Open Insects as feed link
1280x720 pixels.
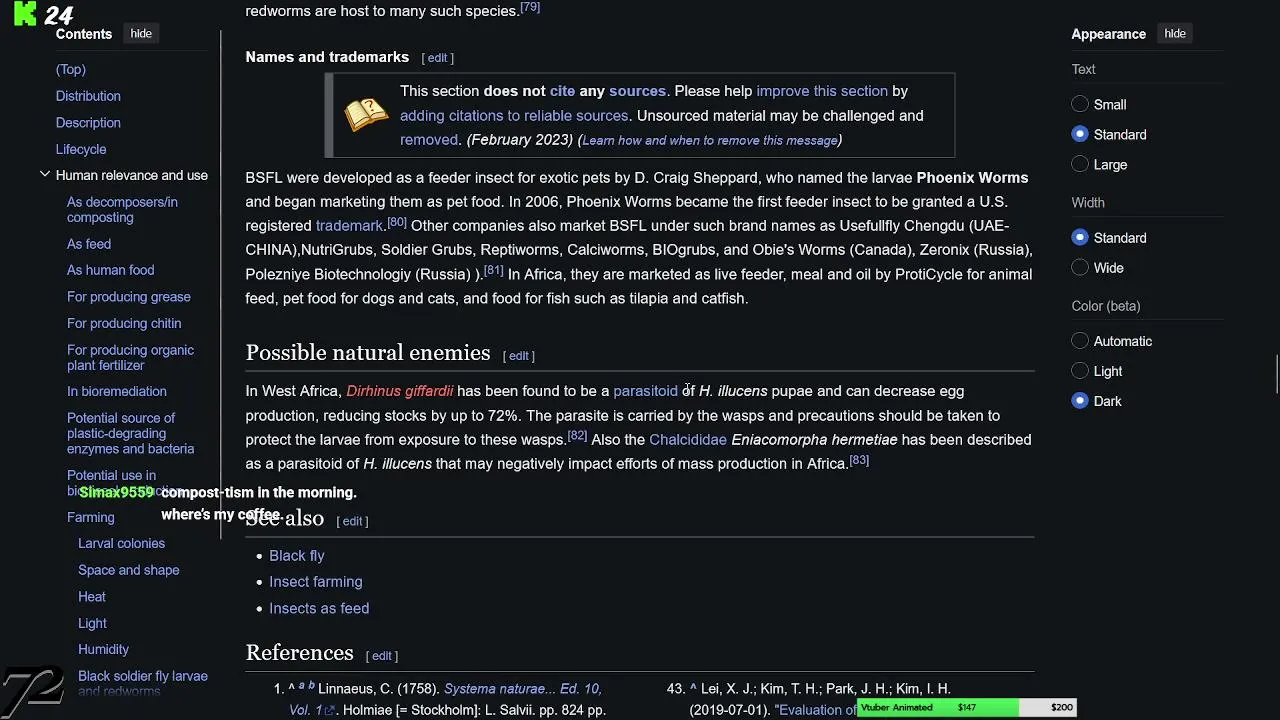coord(319,608)
